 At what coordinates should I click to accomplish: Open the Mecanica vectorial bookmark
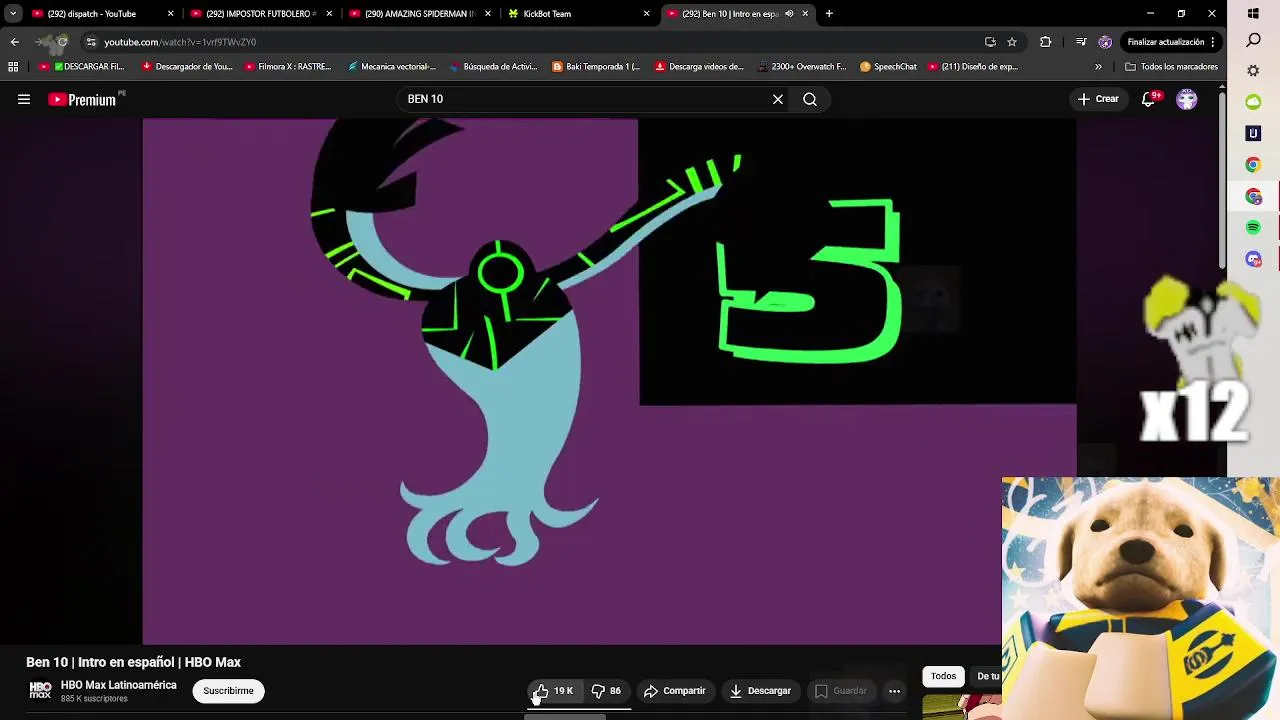pyautogui.click(x=392, y=67)
